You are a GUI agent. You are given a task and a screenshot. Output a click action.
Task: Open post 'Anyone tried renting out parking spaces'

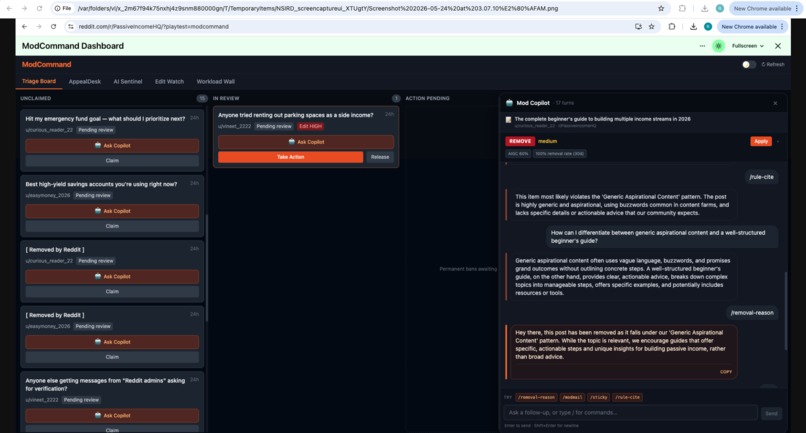[x=296, y=115]
